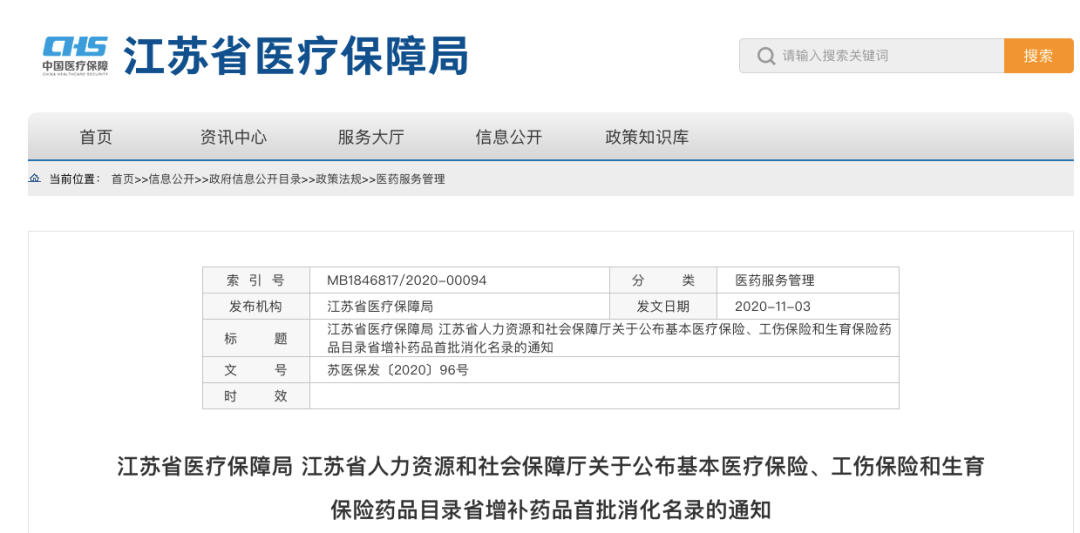Select document number 苏医保发〔2020〕96号
Image resolution: width=1080 pixels, height=533 pixels.
pos(397,370)
